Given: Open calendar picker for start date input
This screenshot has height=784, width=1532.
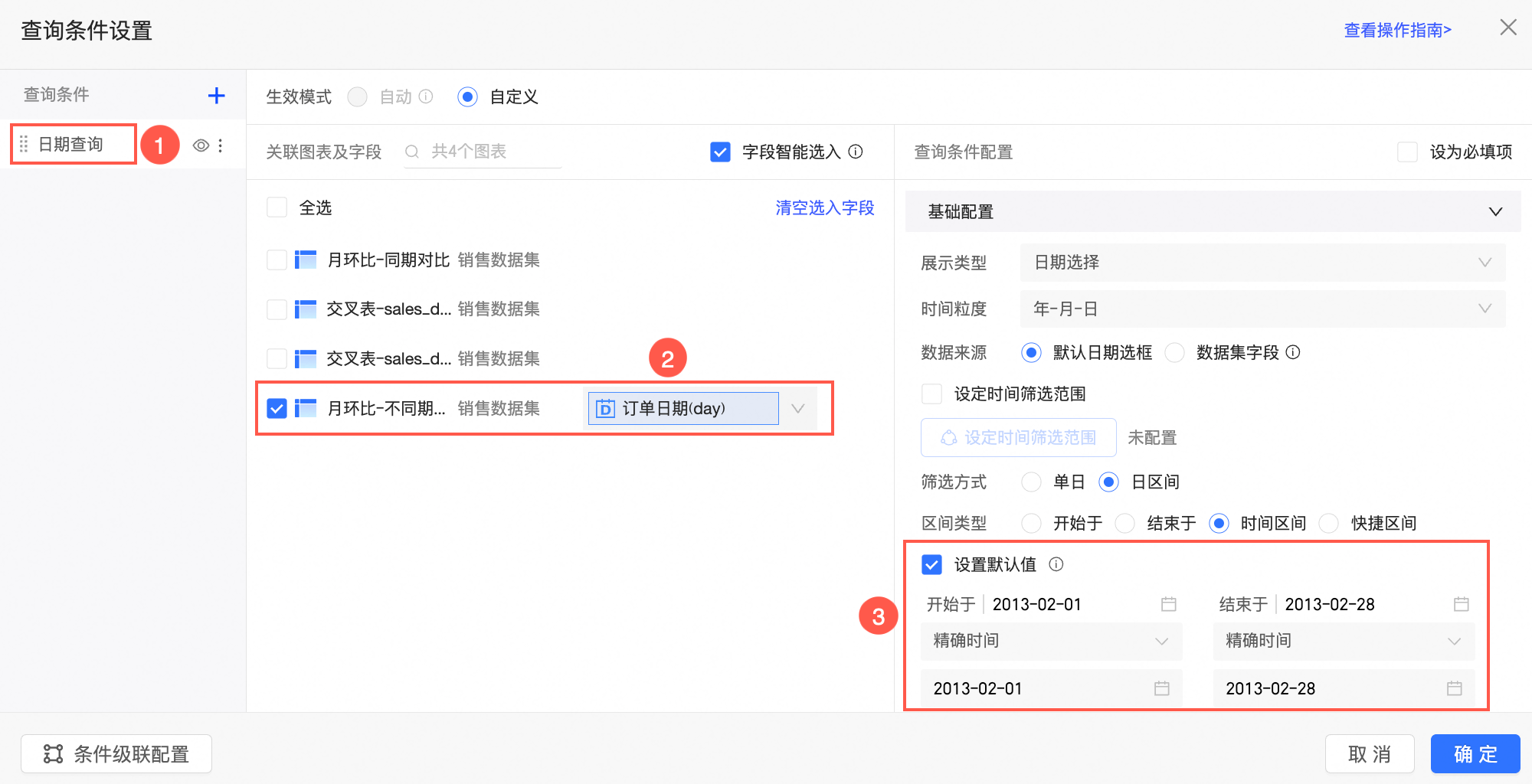Looking at the screenshot, I should [1161, 688].
